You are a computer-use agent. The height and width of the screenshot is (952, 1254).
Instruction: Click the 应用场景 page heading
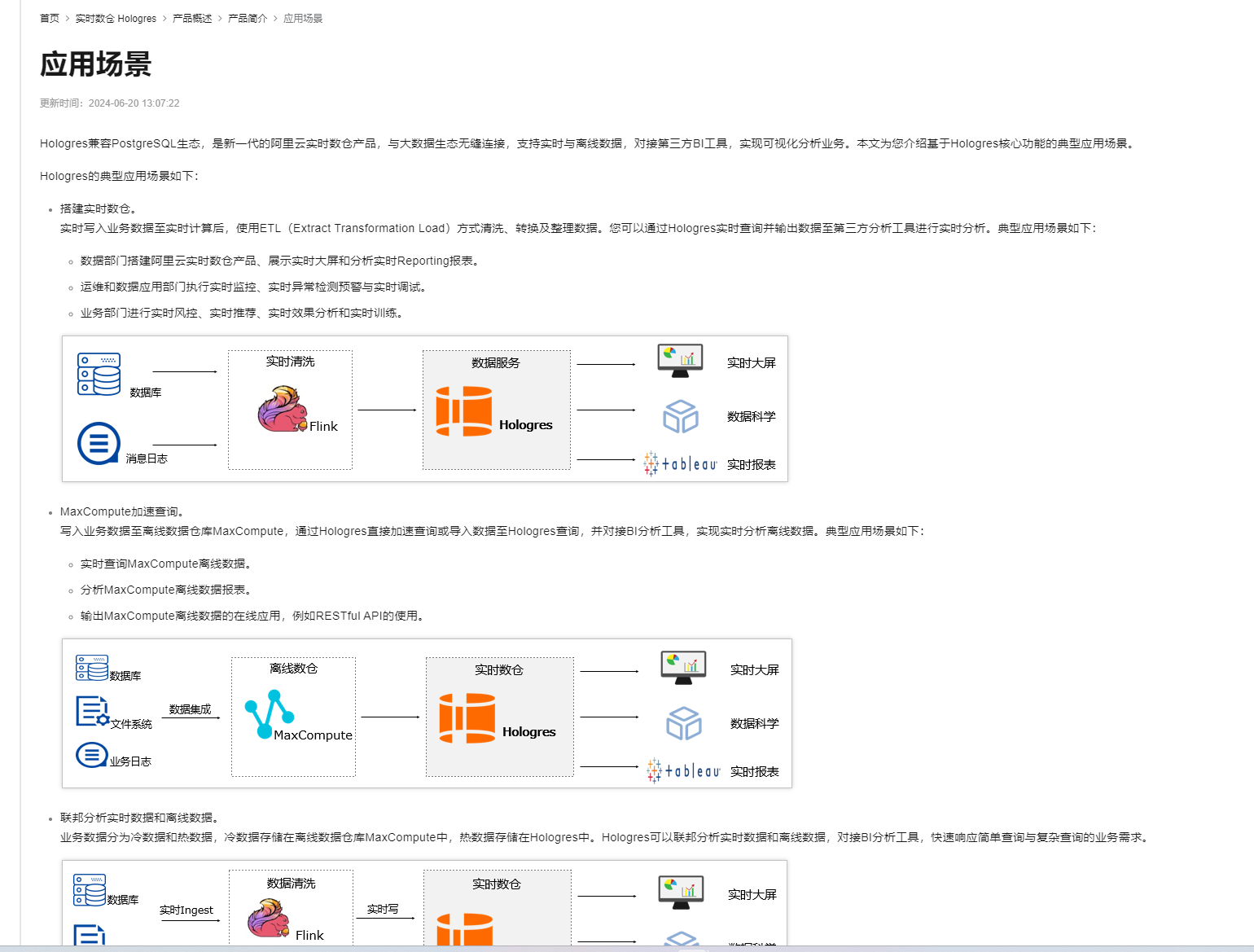96,64
